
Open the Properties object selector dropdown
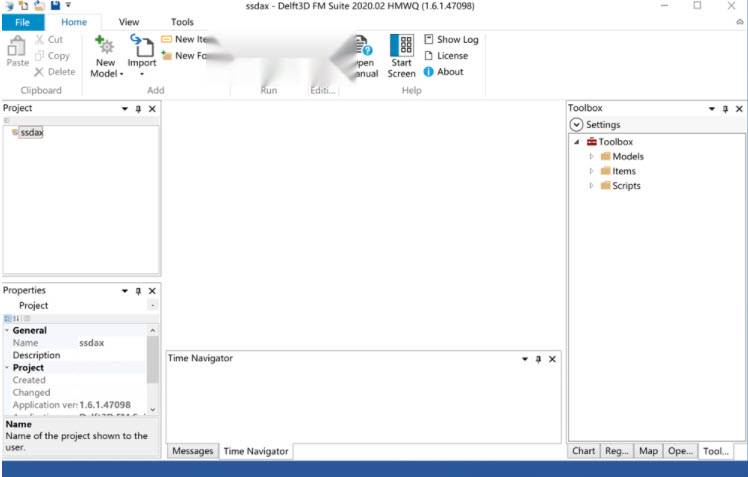click(153, 305)
